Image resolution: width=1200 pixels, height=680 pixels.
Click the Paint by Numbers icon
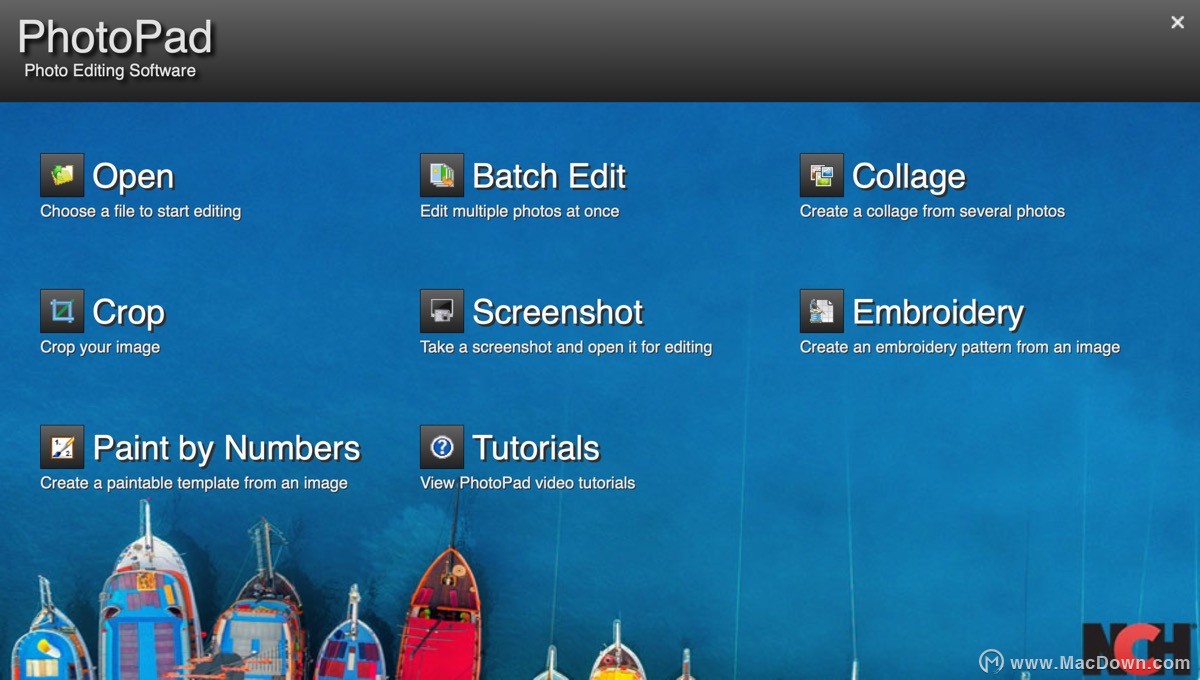[62, 447]
